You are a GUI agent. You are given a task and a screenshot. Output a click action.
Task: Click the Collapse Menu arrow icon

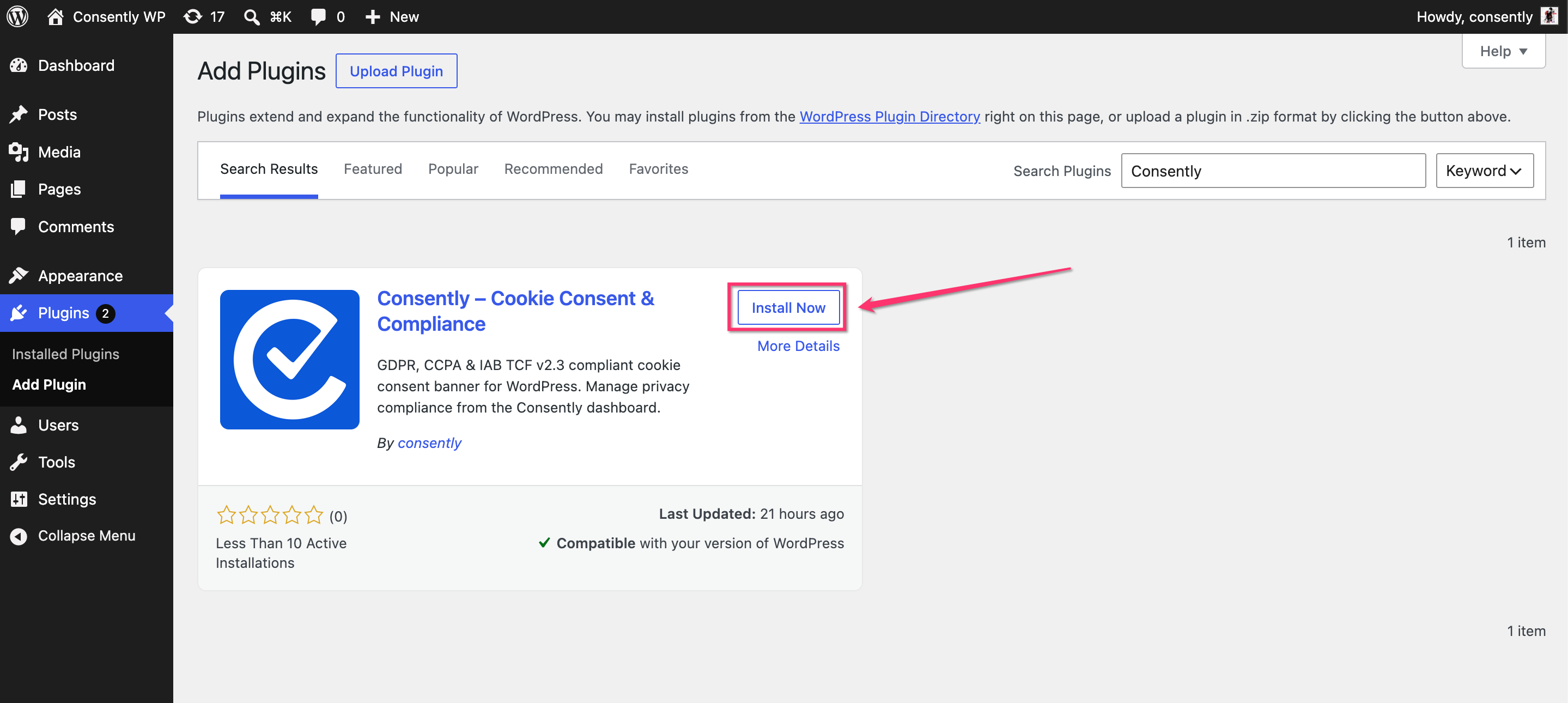[x=19, y=536]
